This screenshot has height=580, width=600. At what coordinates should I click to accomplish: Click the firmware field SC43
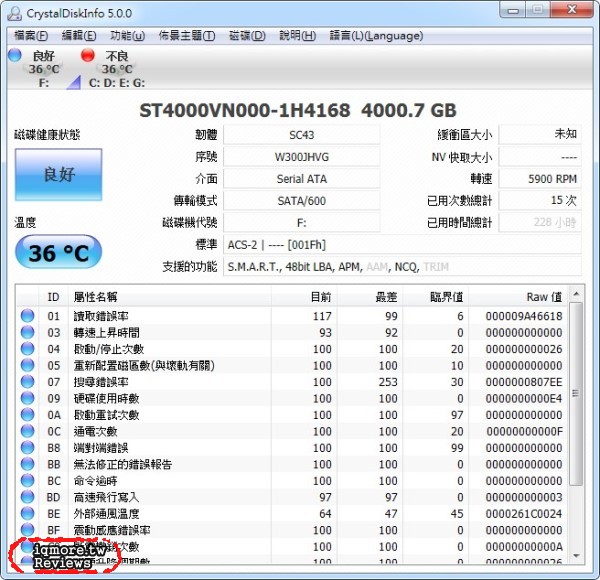point(302,135)
